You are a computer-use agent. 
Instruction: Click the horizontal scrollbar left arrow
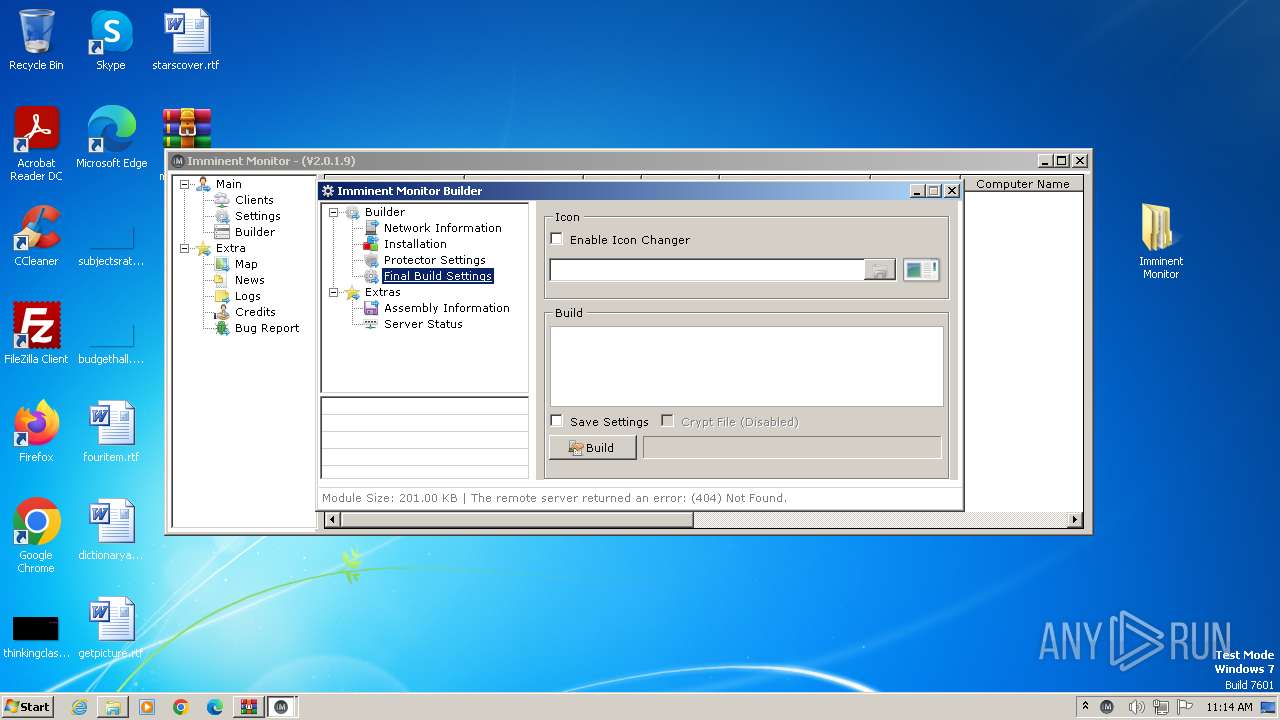(x=332, y=520)
